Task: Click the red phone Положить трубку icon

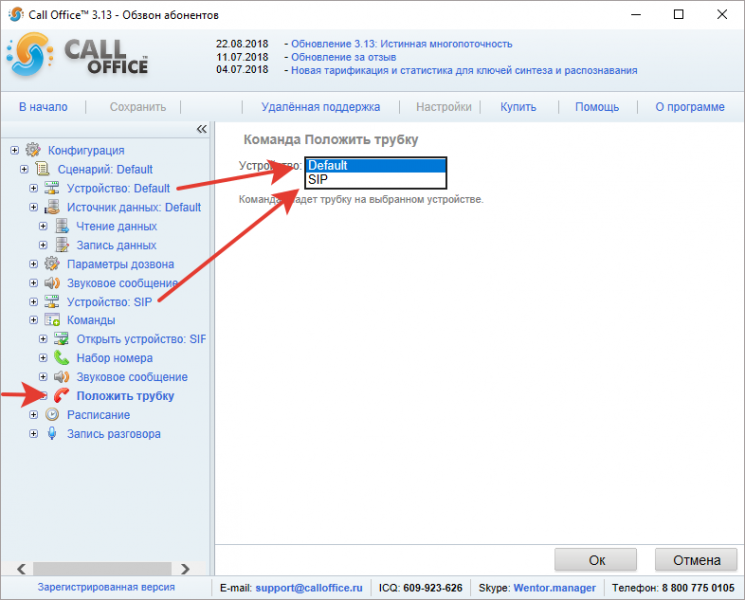Action: click(61, 395)
